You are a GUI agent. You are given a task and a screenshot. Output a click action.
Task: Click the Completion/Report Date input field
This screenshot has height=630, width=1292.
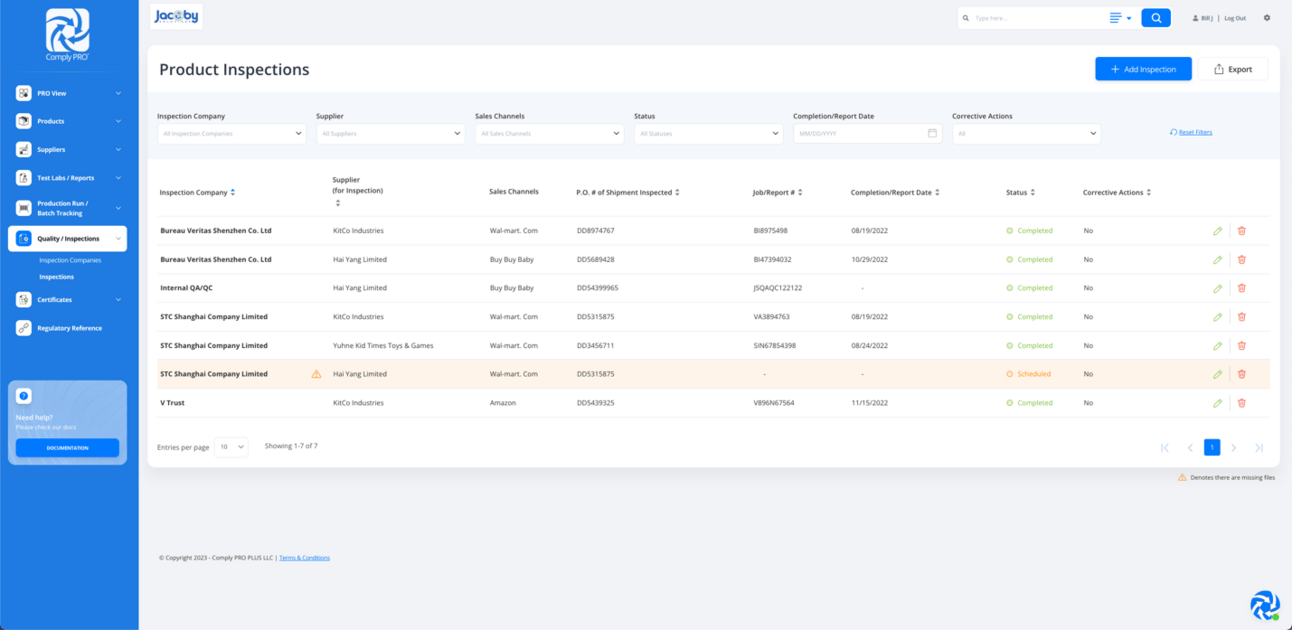tap(867, 133)
